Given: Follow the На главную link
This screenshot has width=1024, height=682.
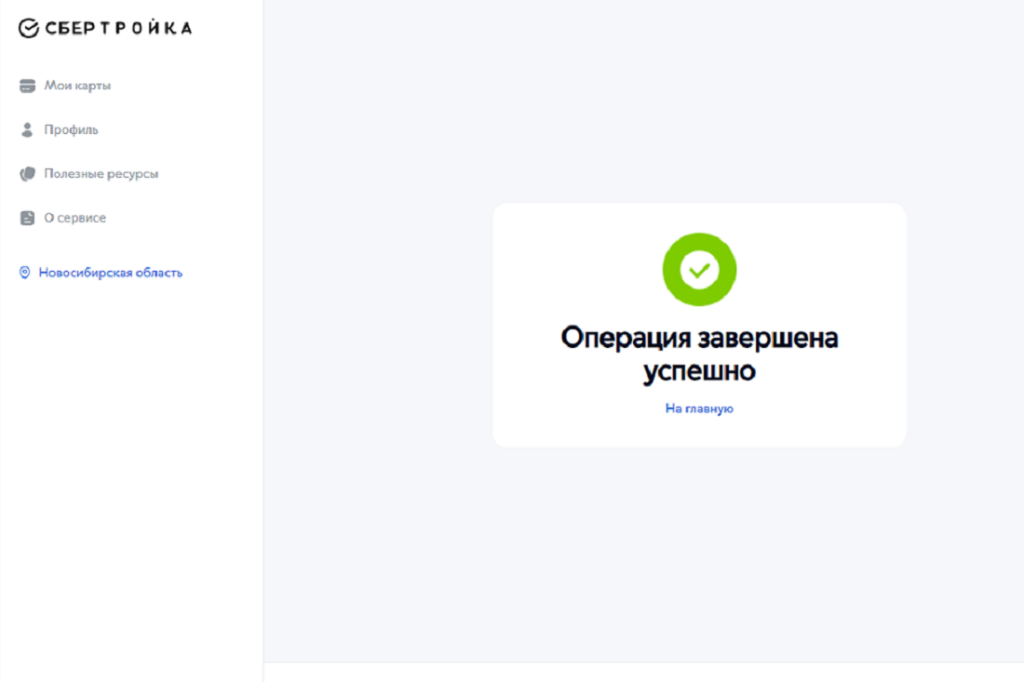Looking at the screenshot, I should point(699,409).
